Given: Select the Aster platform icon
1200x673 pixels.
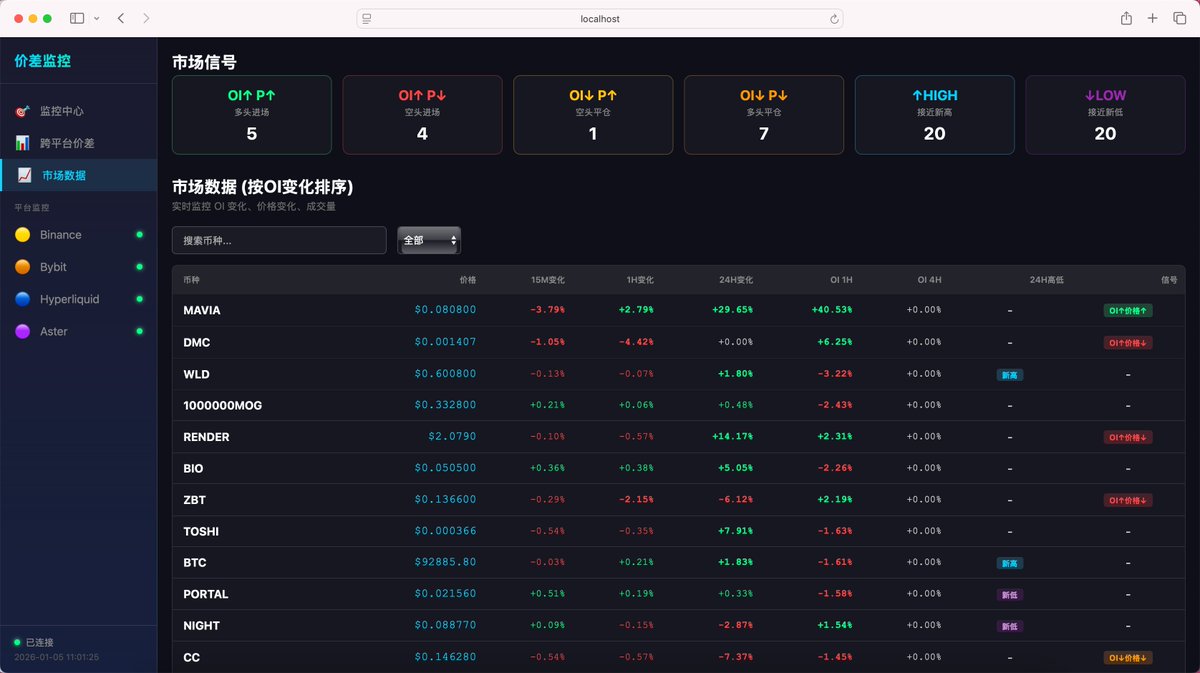Looking at the screenshot, I should pyautogui.click(x=22, y=331).
